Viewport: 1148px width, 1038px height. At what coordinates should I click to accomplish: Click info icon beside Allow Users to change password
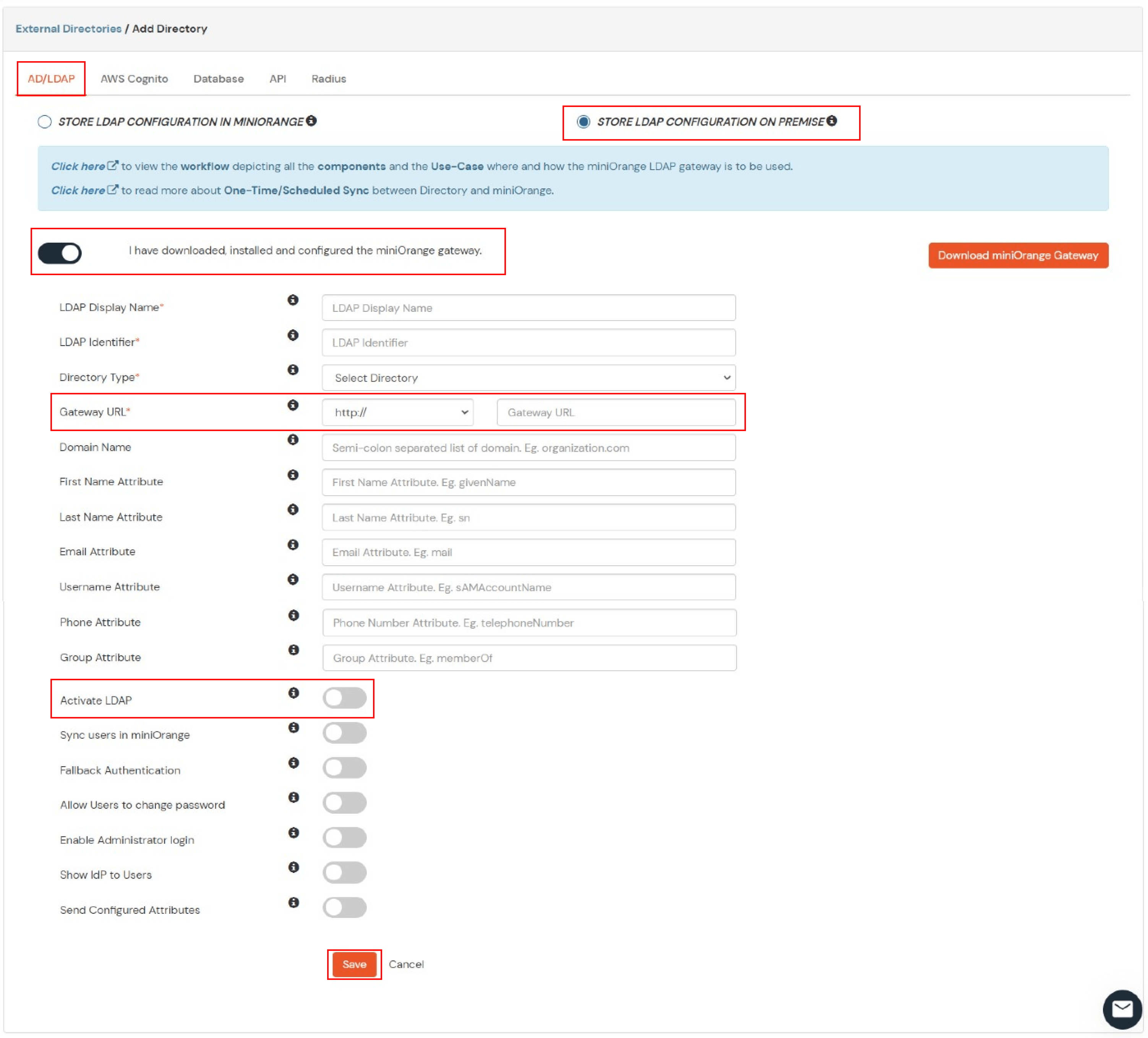point(293,798)
